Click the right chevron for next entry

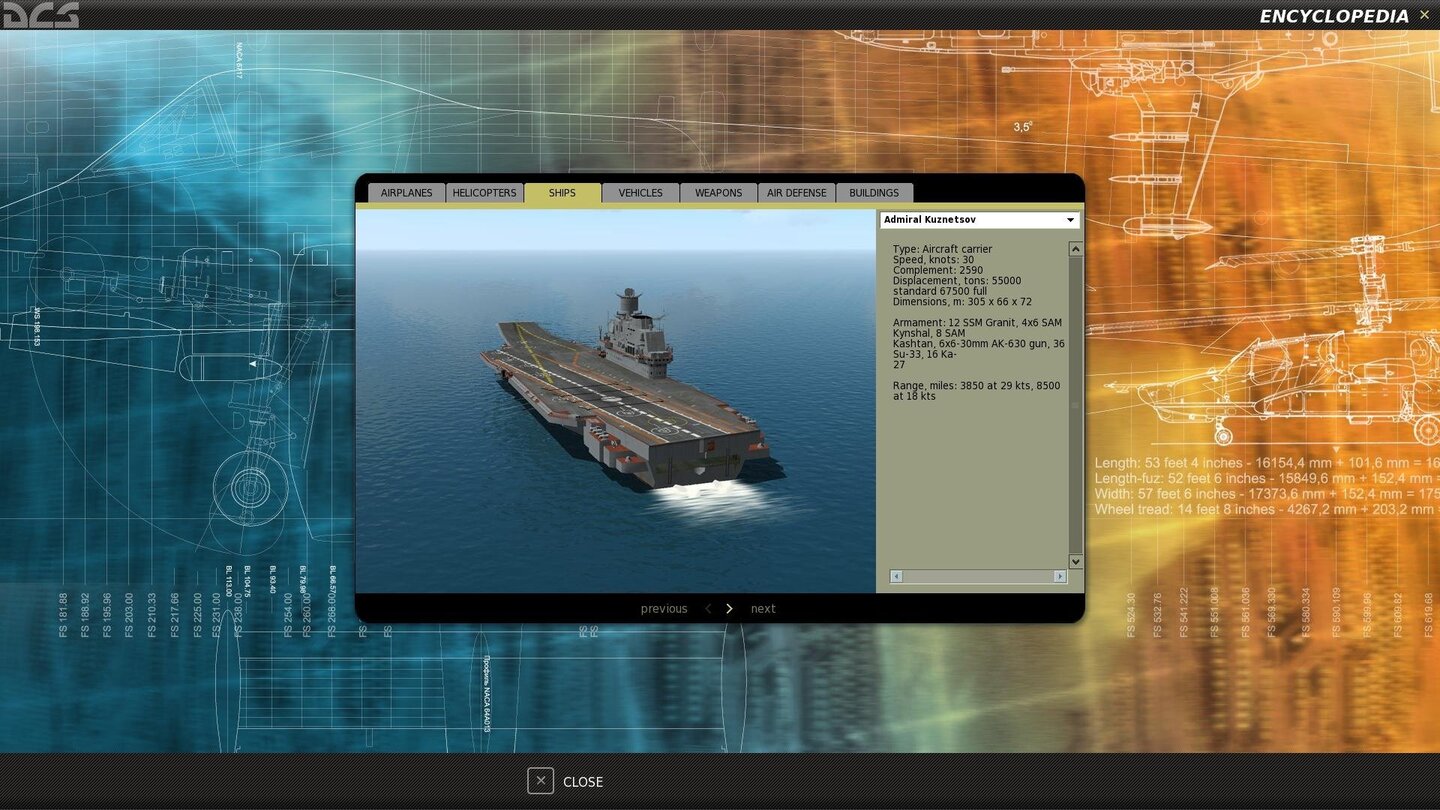(x=729, y=609)
